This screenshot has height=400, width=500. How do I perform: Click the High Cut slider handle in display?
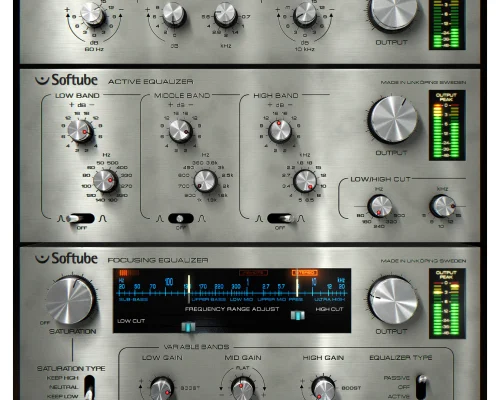pyautogui.click(x=298, y=315)
